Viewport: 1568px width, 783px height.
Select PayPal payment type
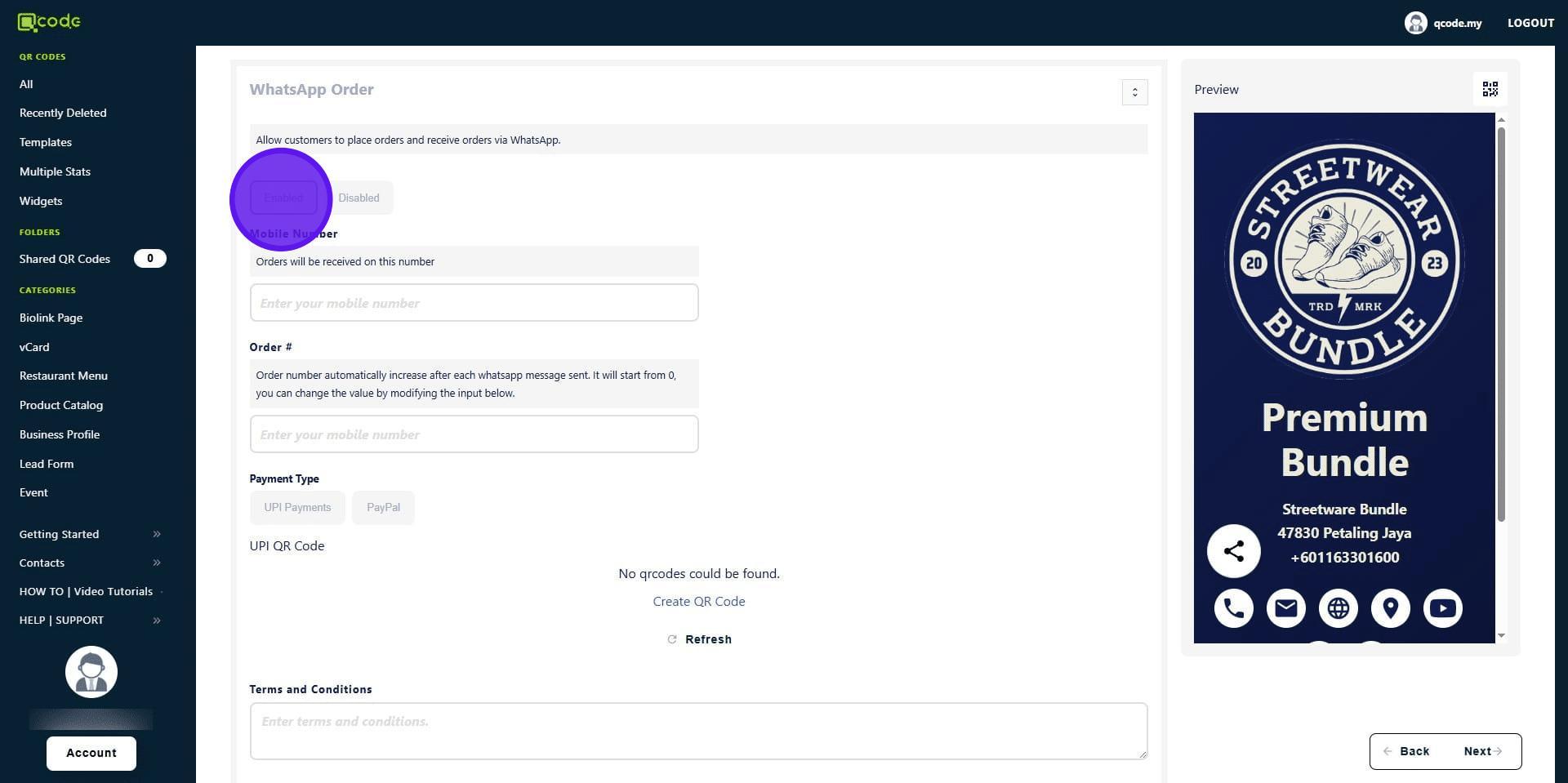click(x=383, y=508)
